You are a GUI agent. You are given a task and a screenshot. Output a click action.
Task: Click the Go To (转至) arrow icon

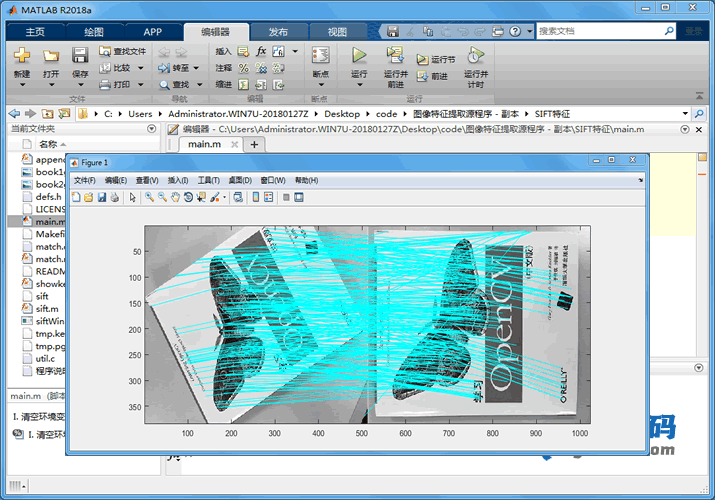coord(164,68)
